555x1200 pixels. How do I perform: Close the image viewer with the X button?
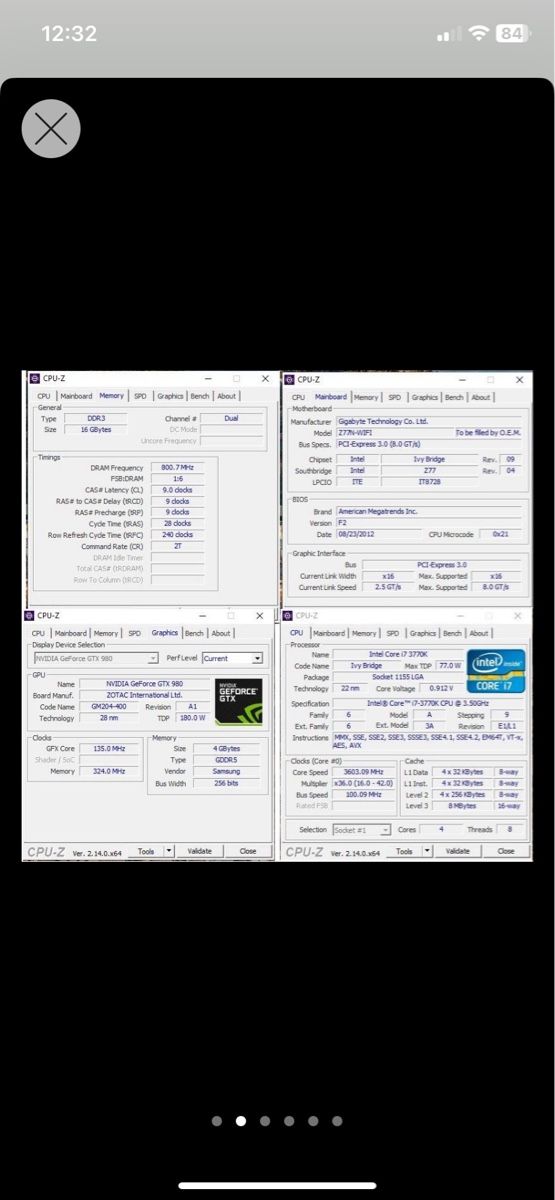pyautogui.click(x=51, y=129)
